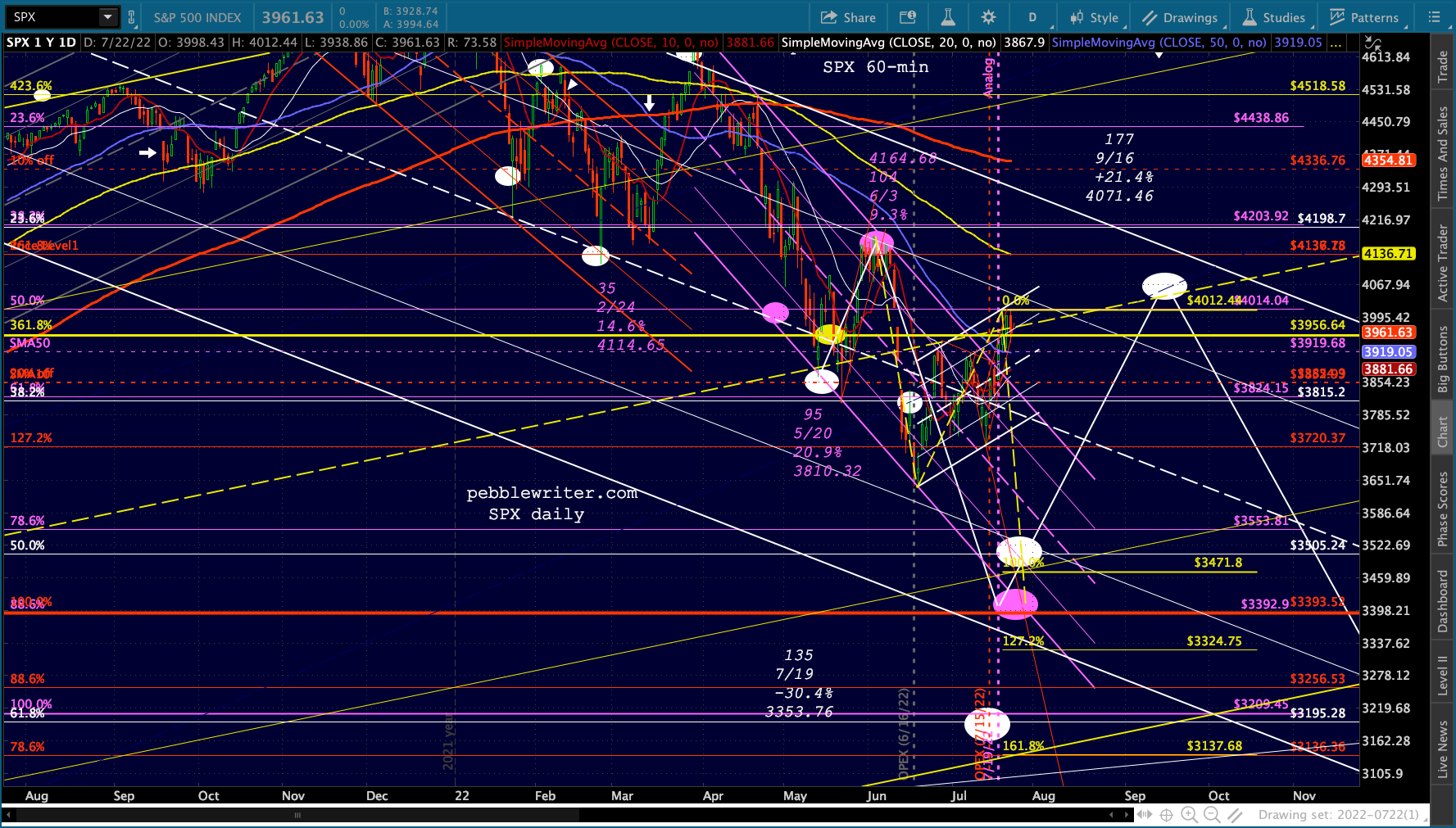Open chart settings gear icon
The image size is (1456, 828).
(989, 17)
